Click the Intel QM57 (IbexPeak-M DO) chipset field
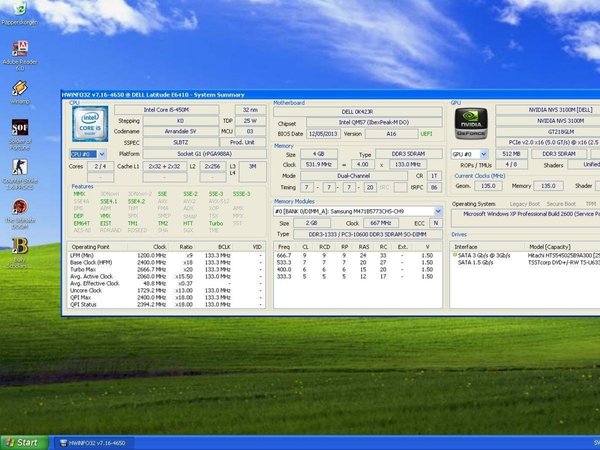Viewport: 600px width, 450px height. [374, 122]
